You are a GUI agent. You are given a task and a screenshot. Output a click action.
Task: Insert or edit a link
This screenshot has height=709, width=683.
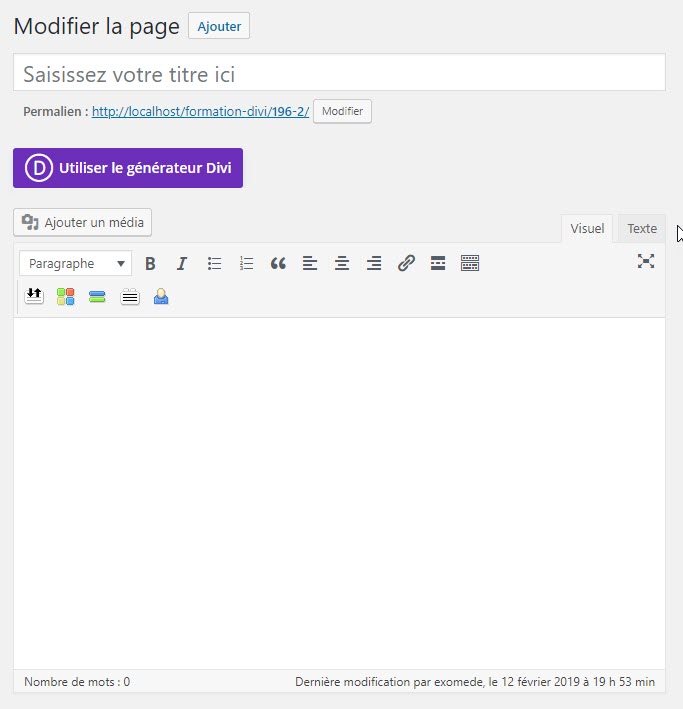point(406,264)
